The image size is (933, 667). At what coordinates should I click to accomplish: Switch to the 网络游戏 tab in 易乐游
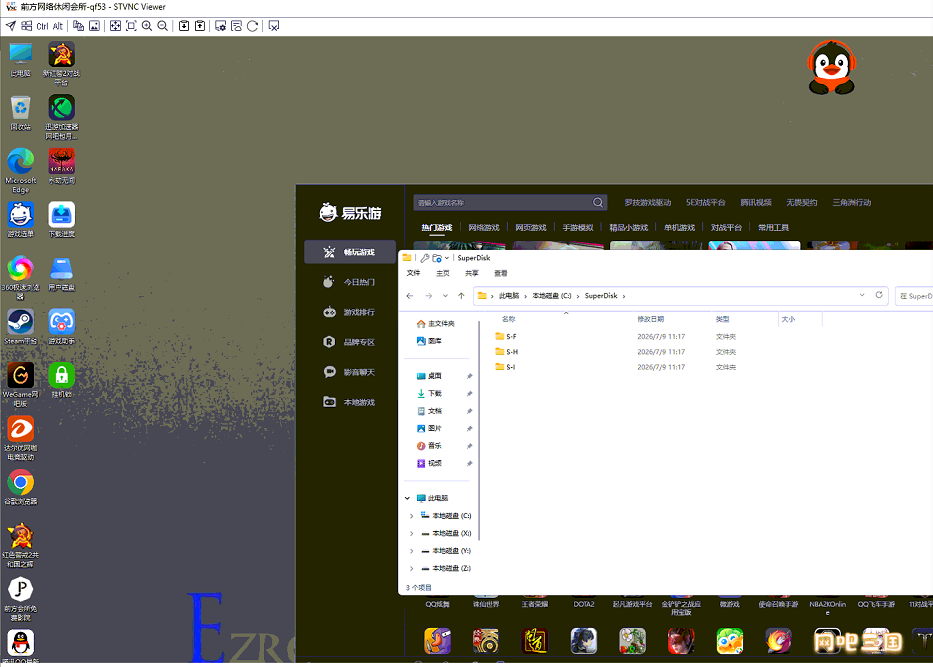pos(484,227)
